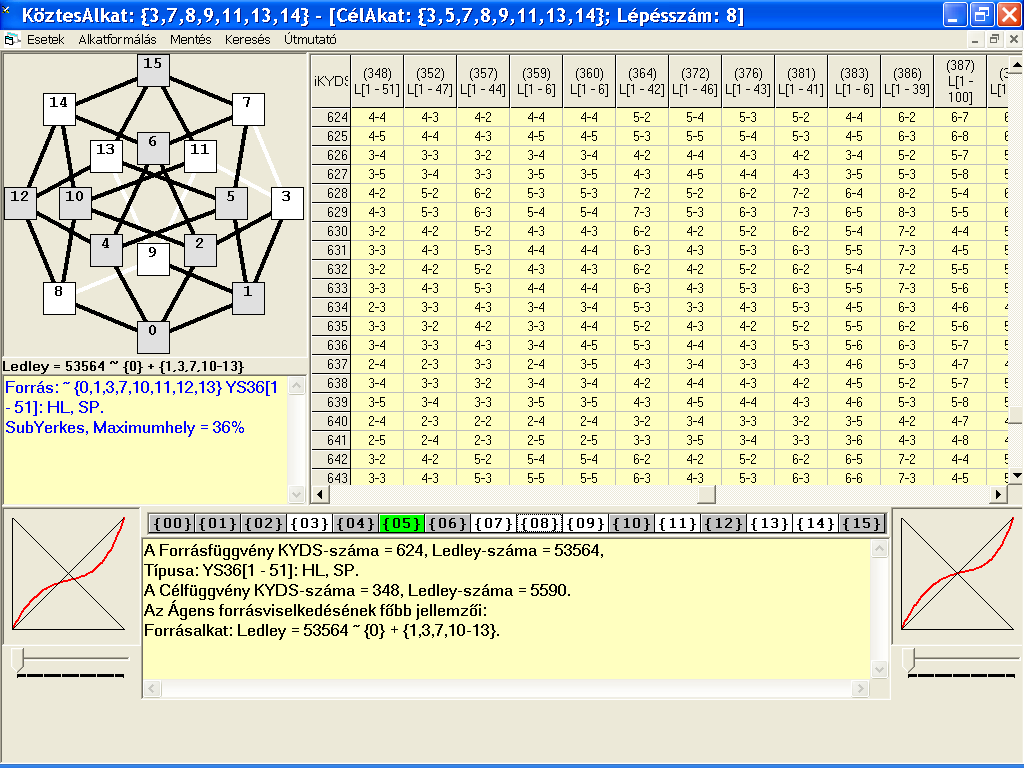Viewport: 1024px width, 768px height.
Task: Toggle the {03} step button
Action: point(310,523)
